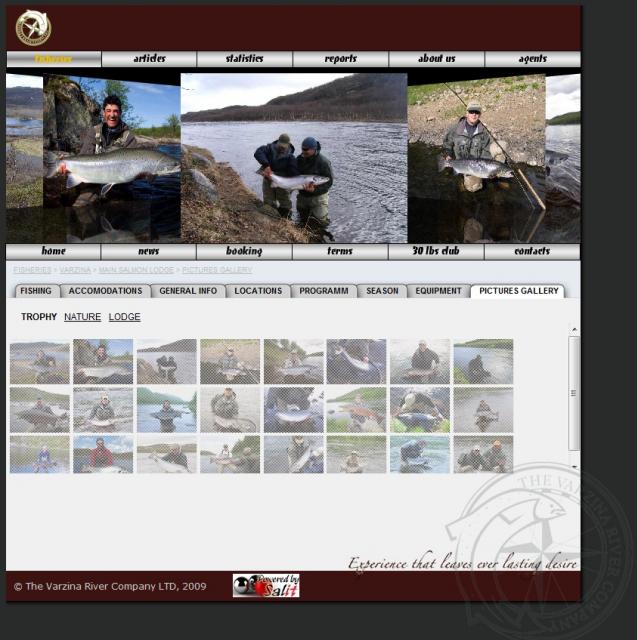Open the General Info tab

click(x=188, y=291)
